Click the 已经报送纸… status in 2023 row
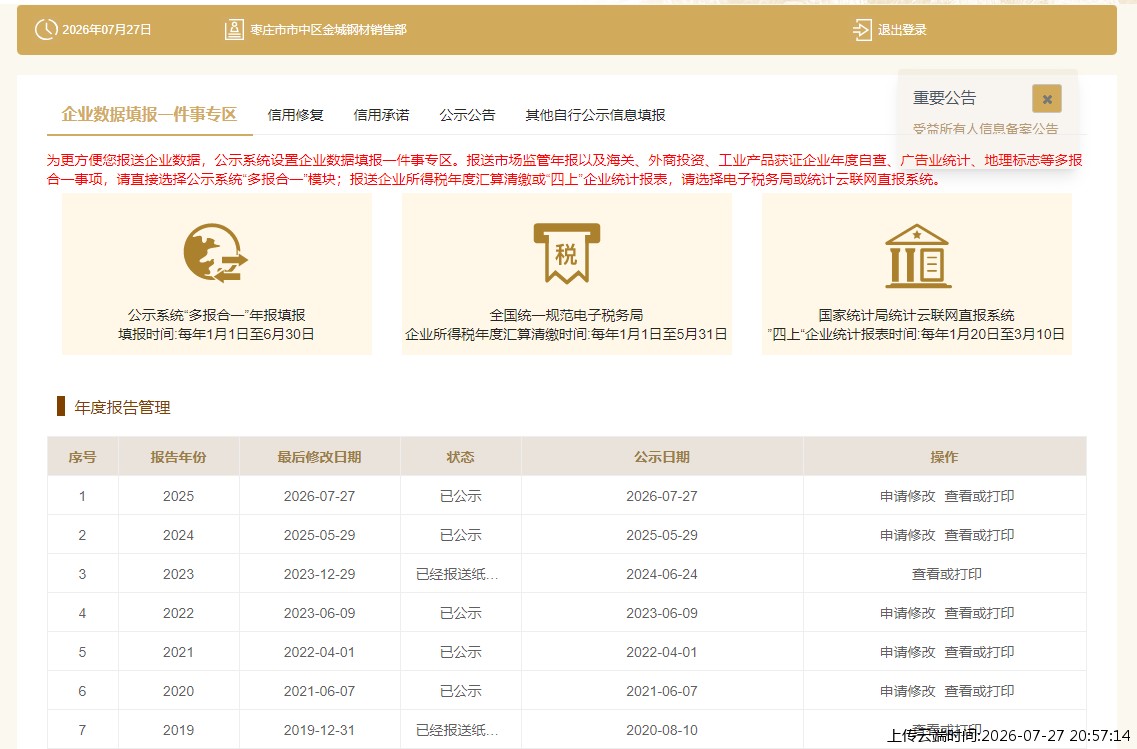This screenshot has height=749, width=1137. tap(457, 574)
